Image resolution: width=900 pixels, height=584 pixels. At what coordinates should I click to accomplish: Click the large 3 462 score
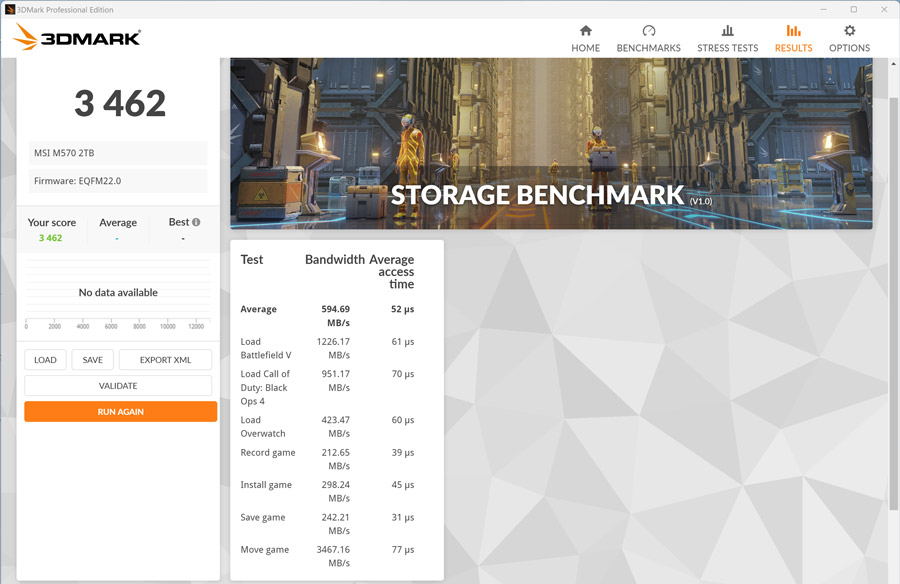click(x=120, y=103)
